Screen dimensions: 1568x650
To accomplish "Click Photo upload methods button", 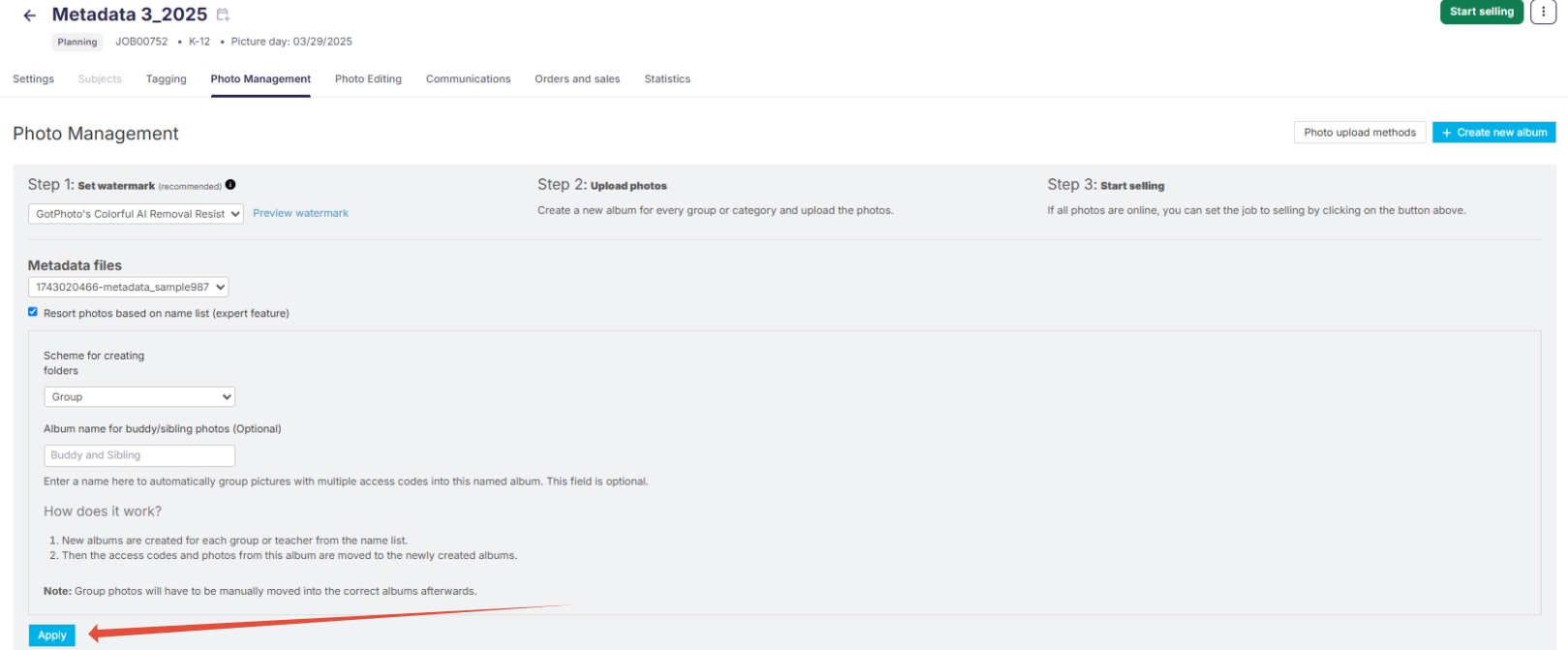I will pos(1360,133).
